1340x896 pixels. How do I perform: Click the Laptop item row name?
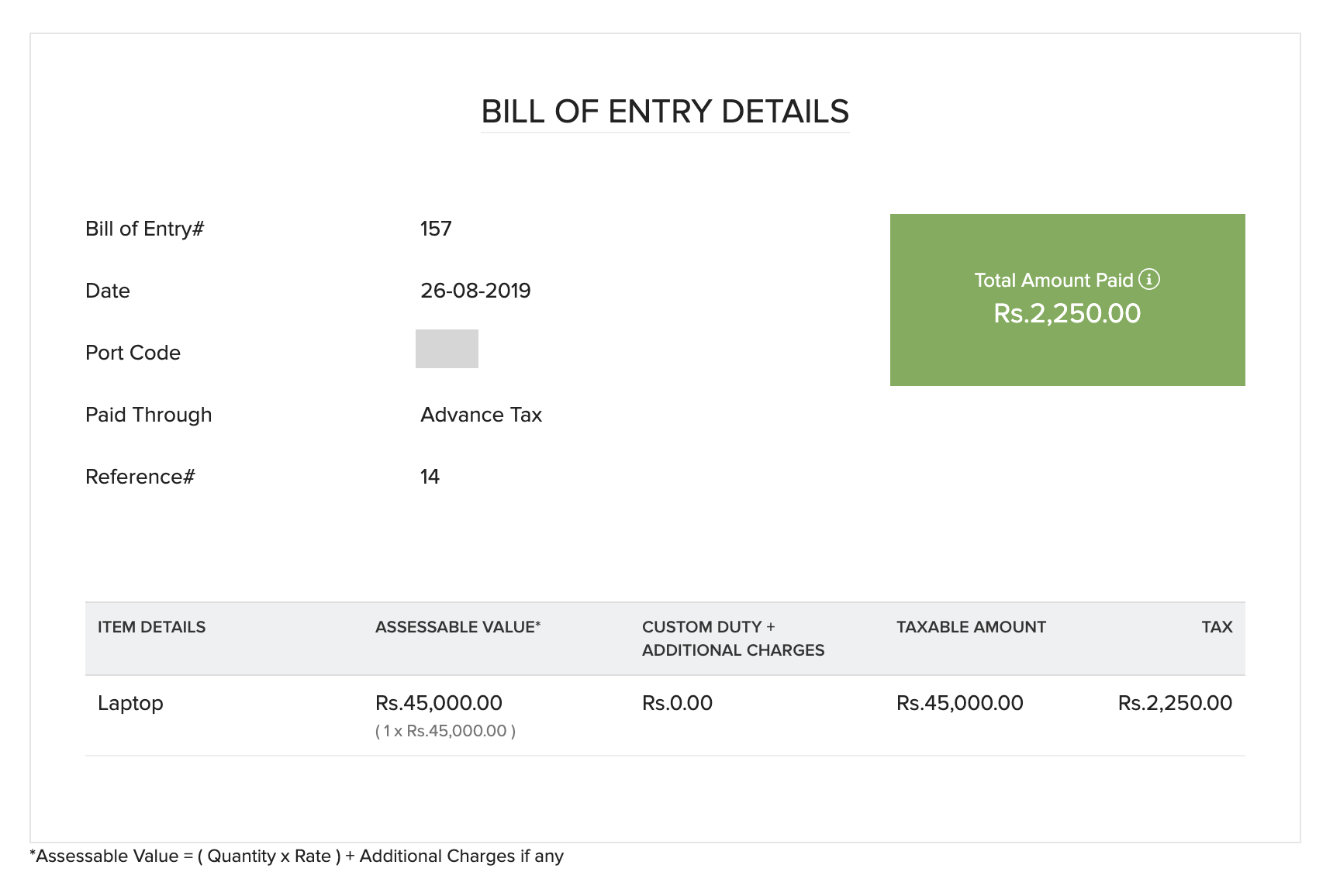pyautogui.click(x=130, y=703)
